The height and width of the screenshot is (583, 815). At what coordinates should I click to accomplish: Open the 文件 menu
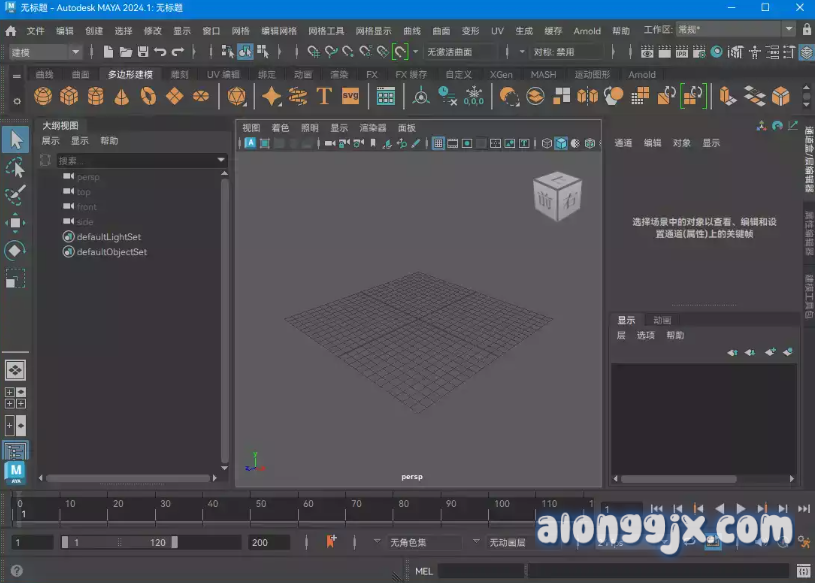click(35, 31)
